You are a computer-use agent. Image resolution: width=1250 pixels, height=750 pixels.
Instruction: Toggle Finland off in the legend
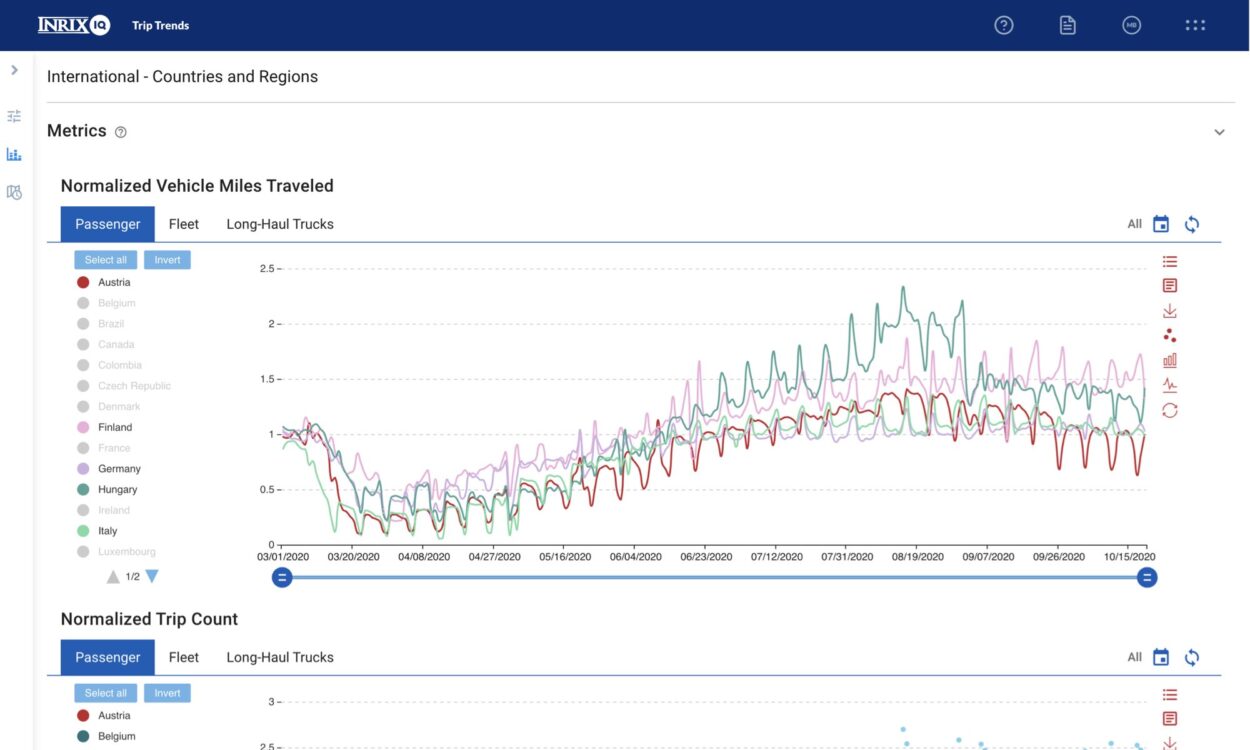tap(112, 426)
